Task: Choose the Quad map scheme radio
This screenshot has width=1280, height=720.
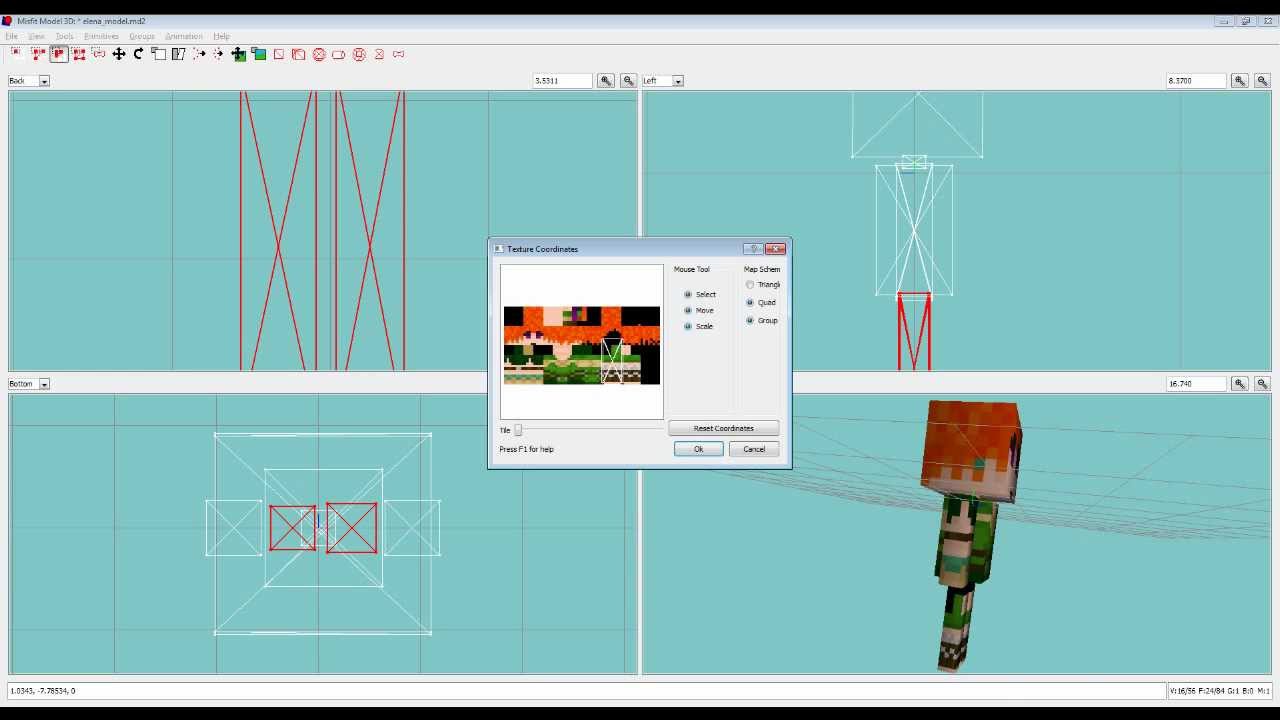Action: [x=750, y=302]
